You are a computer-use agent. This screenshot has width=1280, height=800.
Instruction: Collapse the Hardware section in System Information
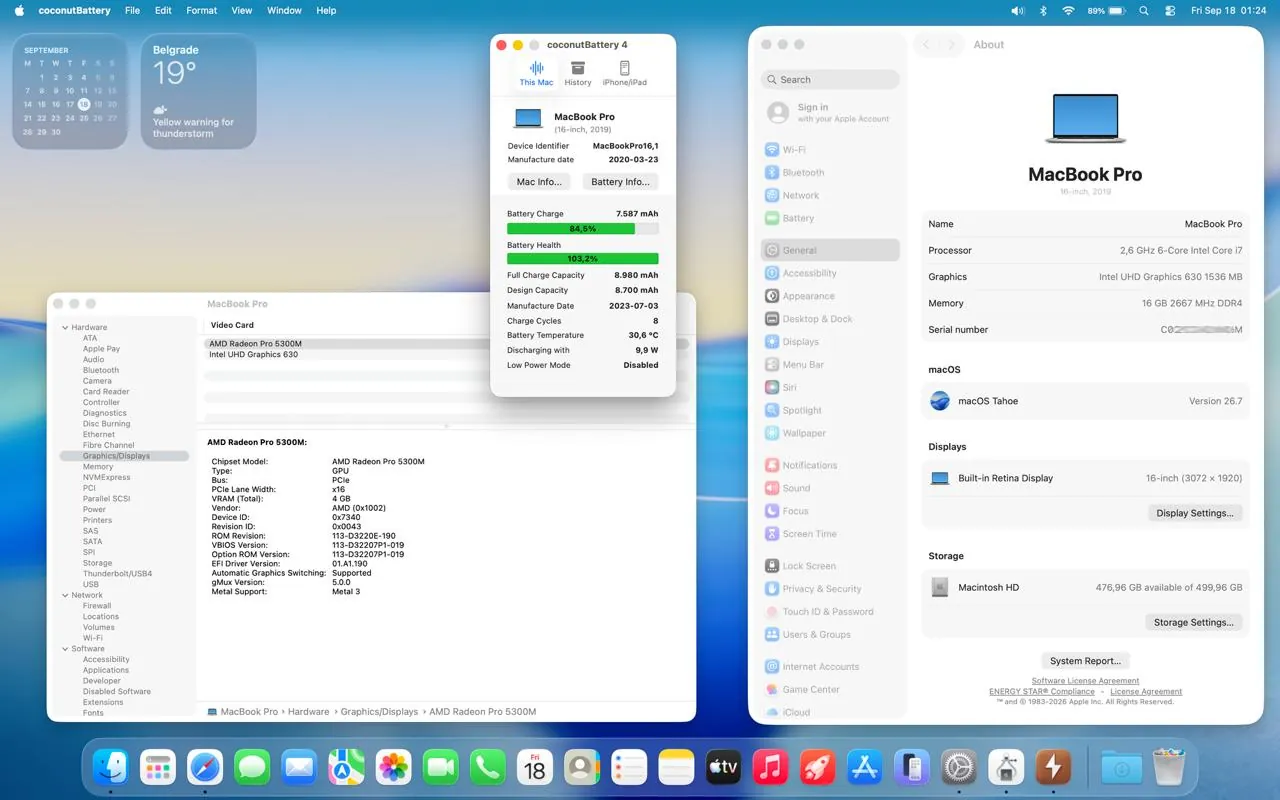(65, 327)
